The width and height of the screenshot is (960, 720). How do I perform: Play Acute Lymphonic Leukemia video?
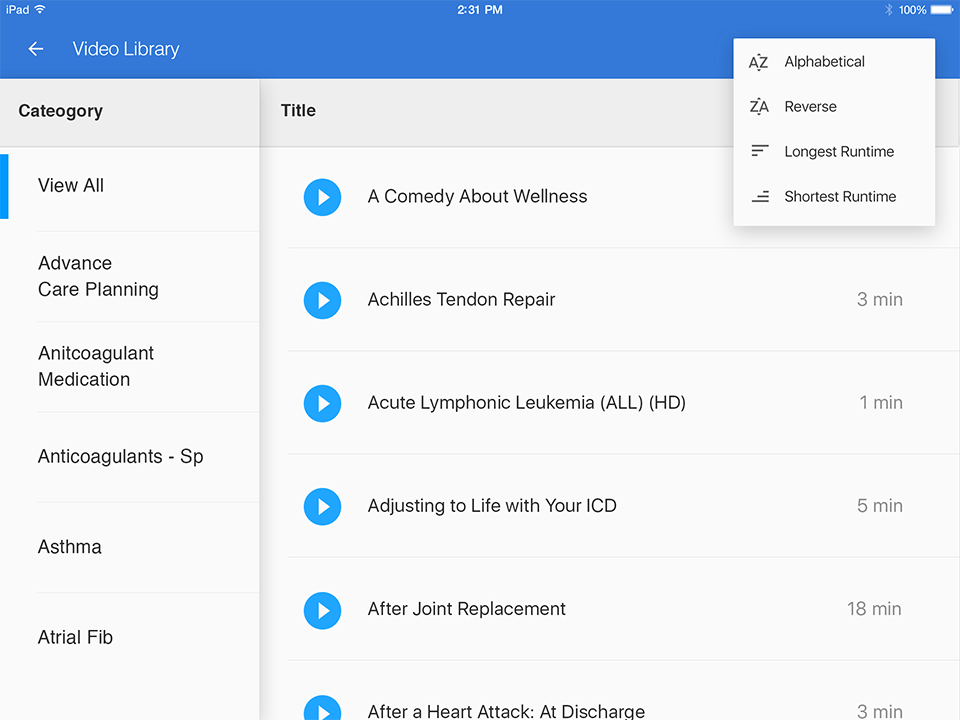point(322,403)
